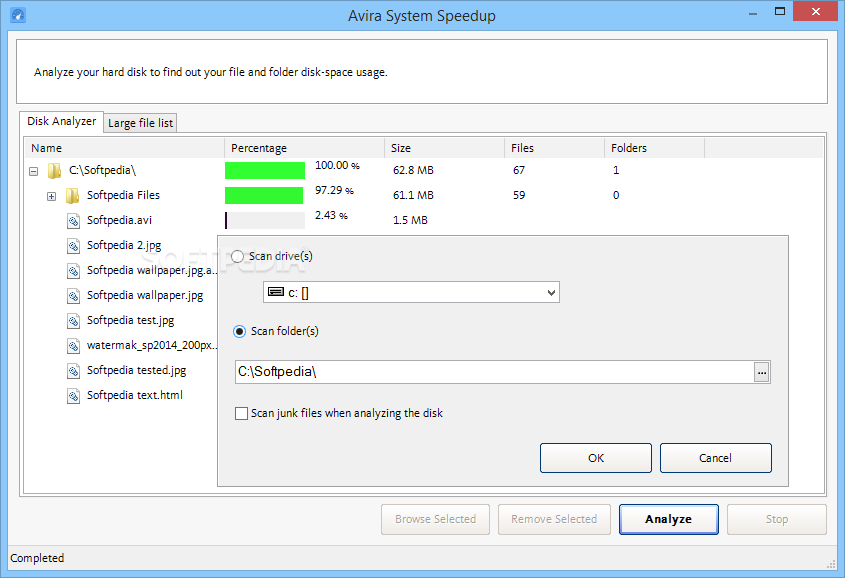845x578 pixels.
Task: Sort by the Name column header
Action: click(124, 148)
